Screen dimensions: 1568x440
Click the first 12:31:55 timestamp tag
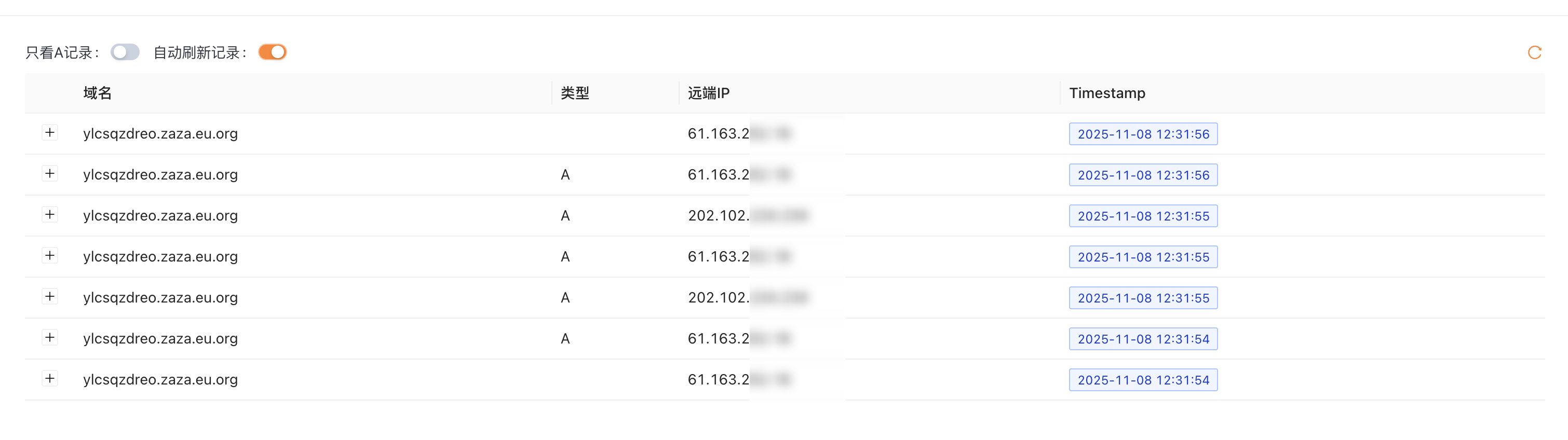click(x=1143, y=216)
